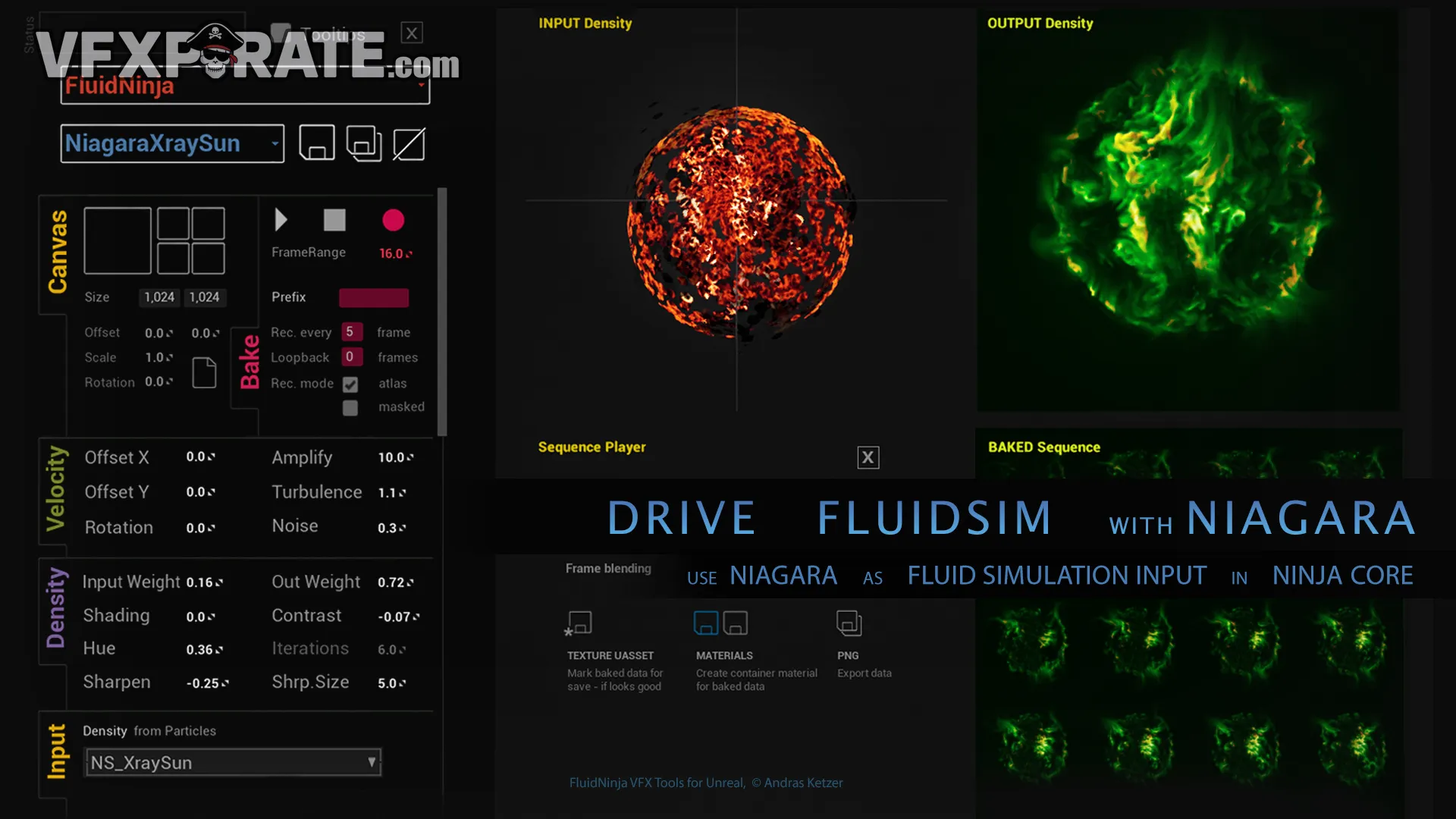
Task: Click the vertical Status label
Action: [x=30, y=35]
